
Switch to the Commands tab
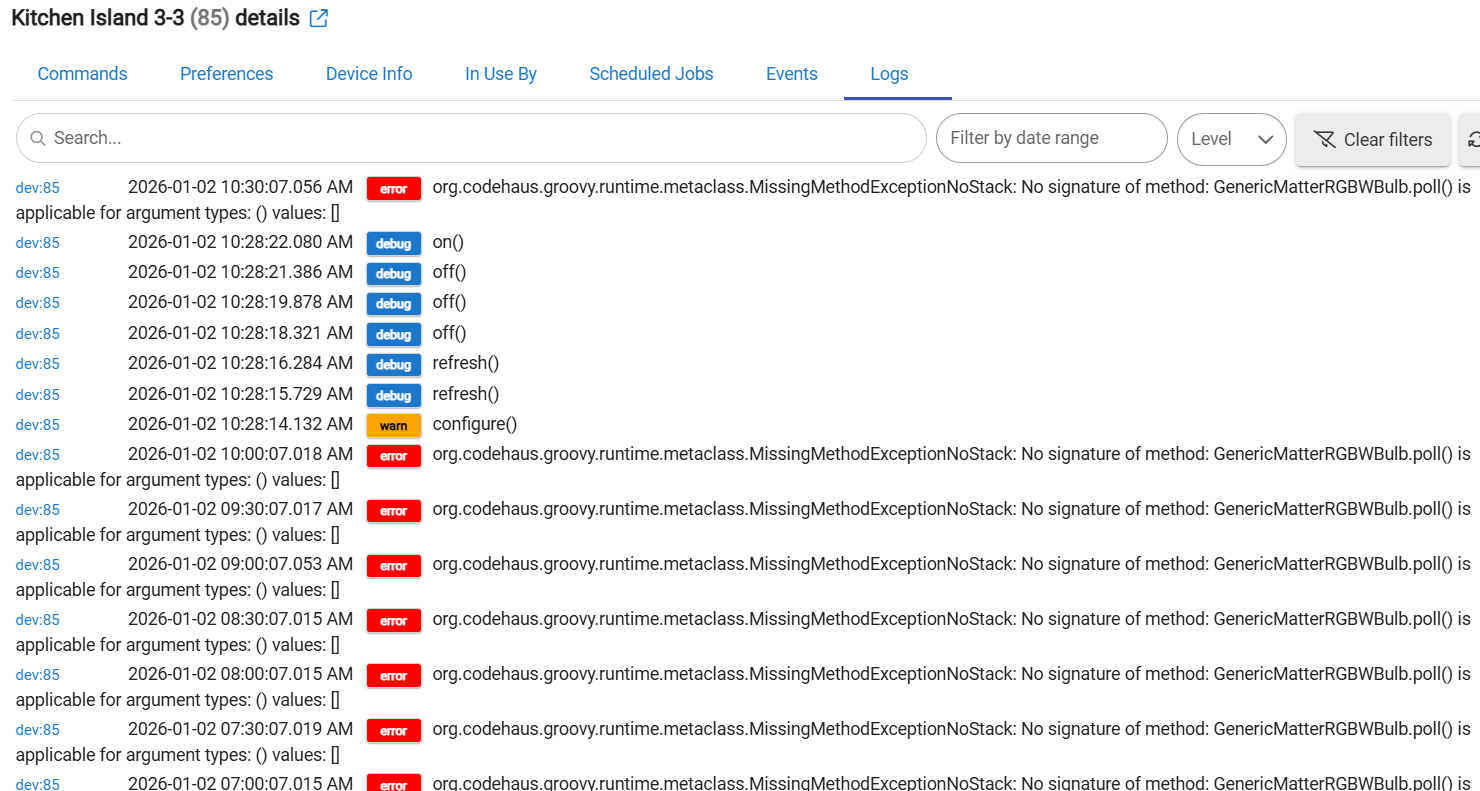(82, 74)
